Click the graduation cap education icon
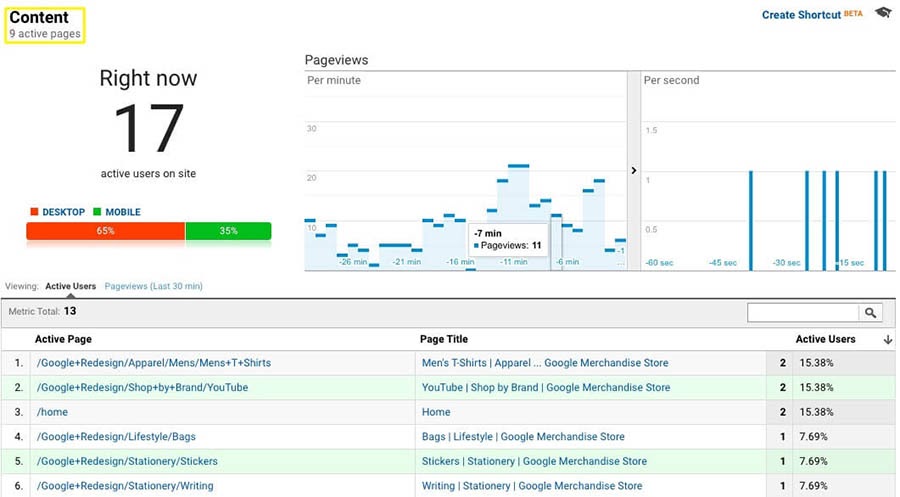900x497 pixels. 883,13
